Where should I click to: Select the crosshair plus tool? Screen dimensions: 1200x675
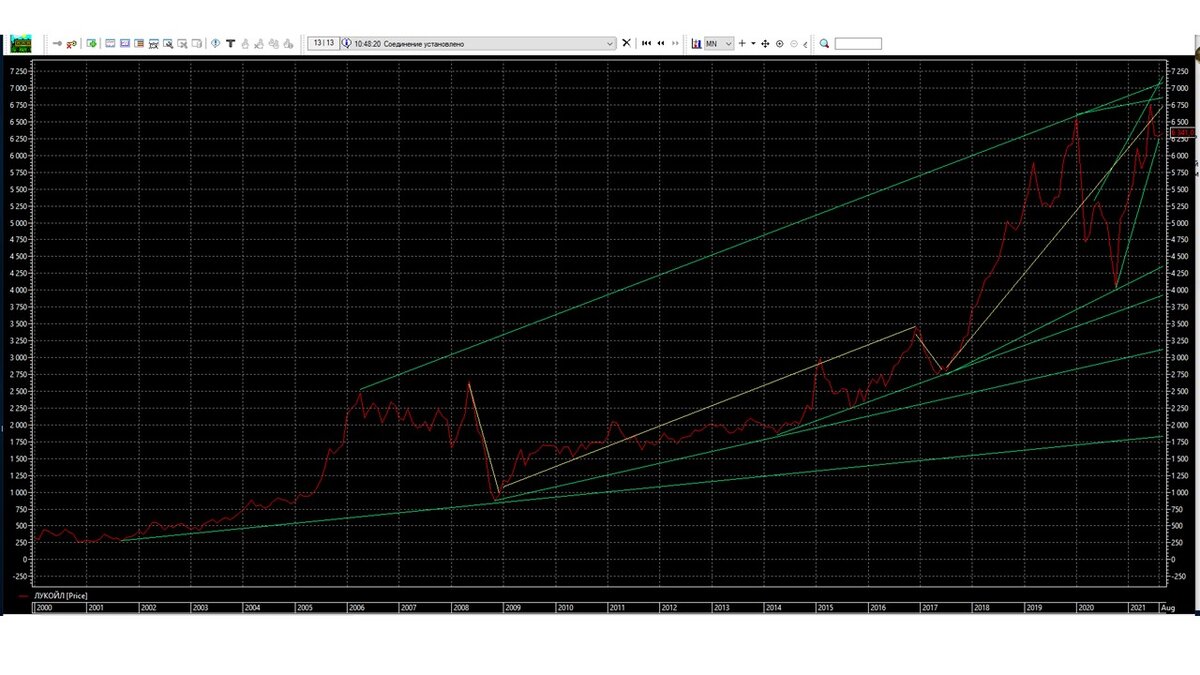742,43
